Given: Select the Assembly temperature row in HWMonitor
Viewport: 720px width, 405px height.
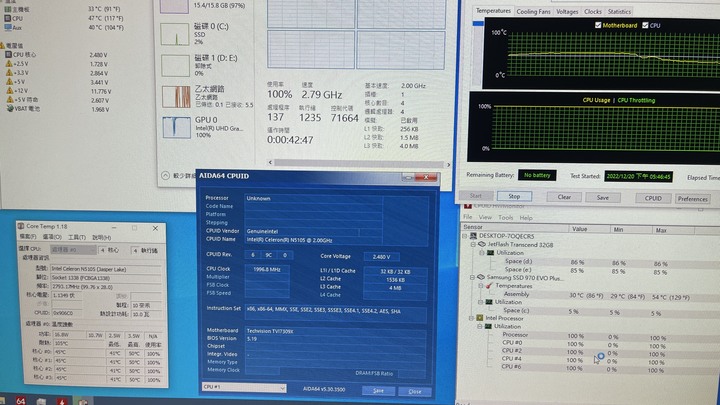Looking at the screenshot, I should pos(591,295).
